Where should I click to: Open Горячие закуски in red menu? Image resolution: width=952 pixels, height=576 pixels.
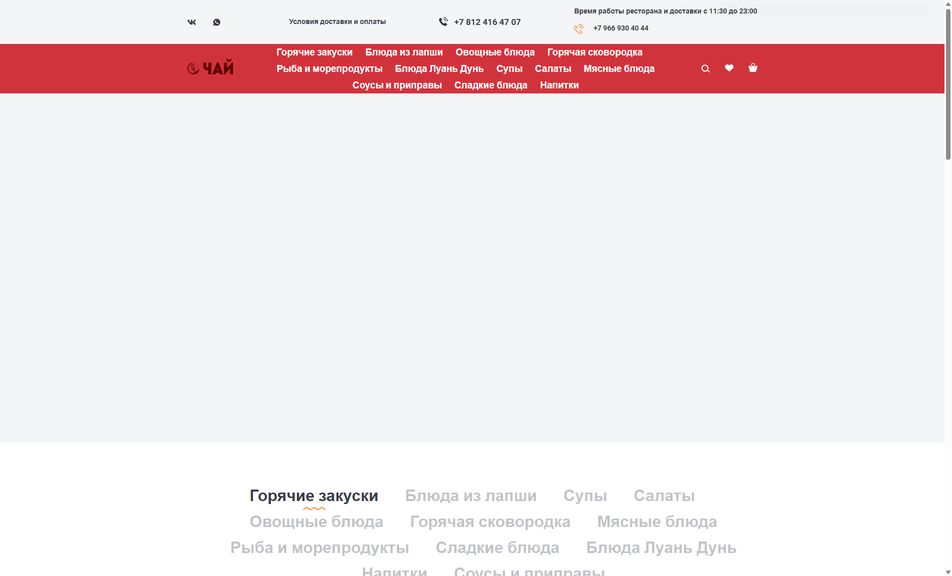(314, 52)
